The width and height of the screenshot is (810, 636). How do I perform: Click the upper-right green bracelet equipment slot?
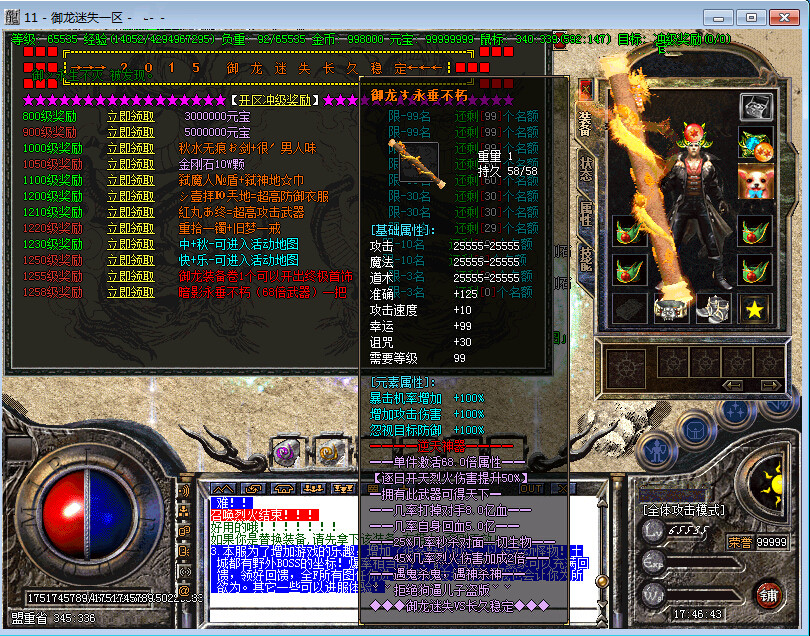[755, 232]
